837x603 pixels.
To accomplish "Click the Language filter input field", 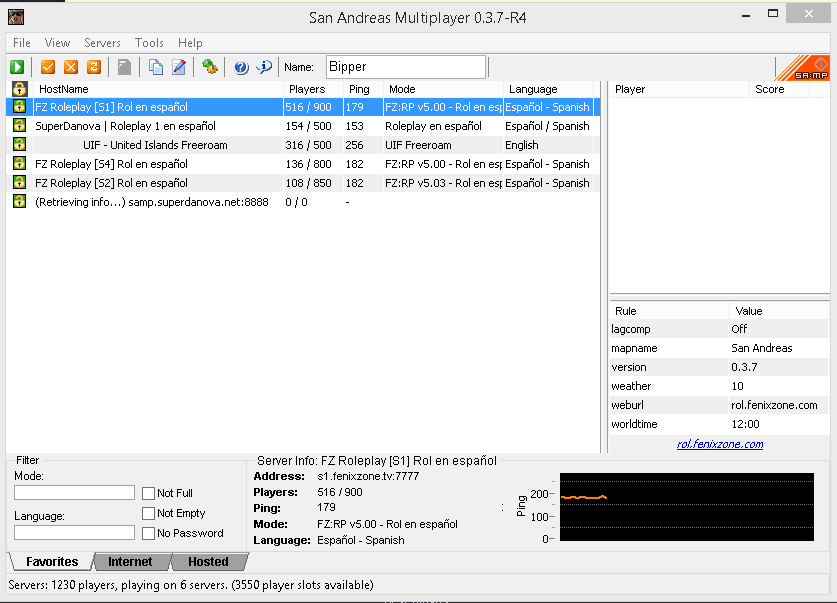I will pos(74,533).
